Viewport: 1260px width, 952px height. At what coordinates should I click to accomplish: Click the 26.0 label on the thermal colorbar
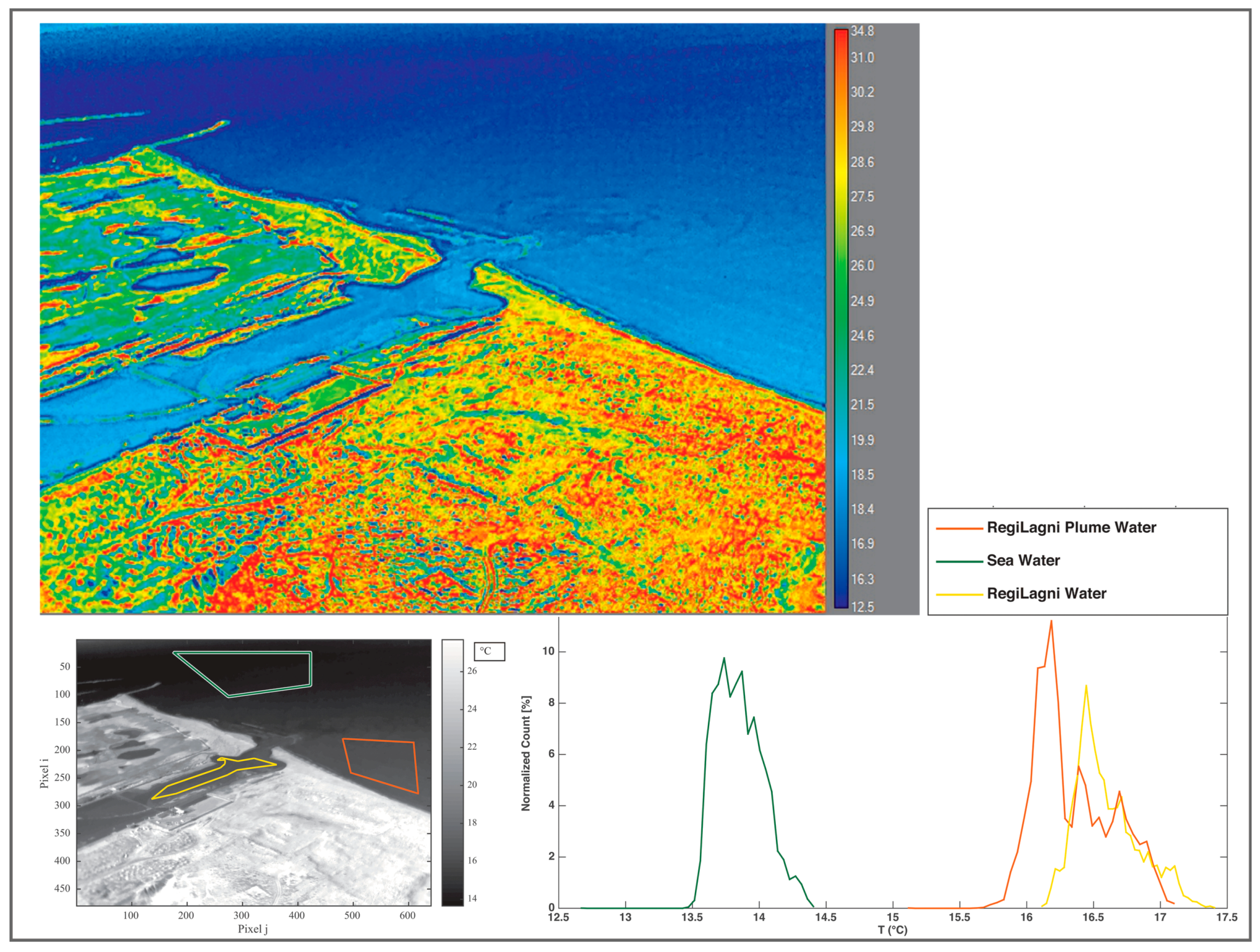[x=862, y=265]
